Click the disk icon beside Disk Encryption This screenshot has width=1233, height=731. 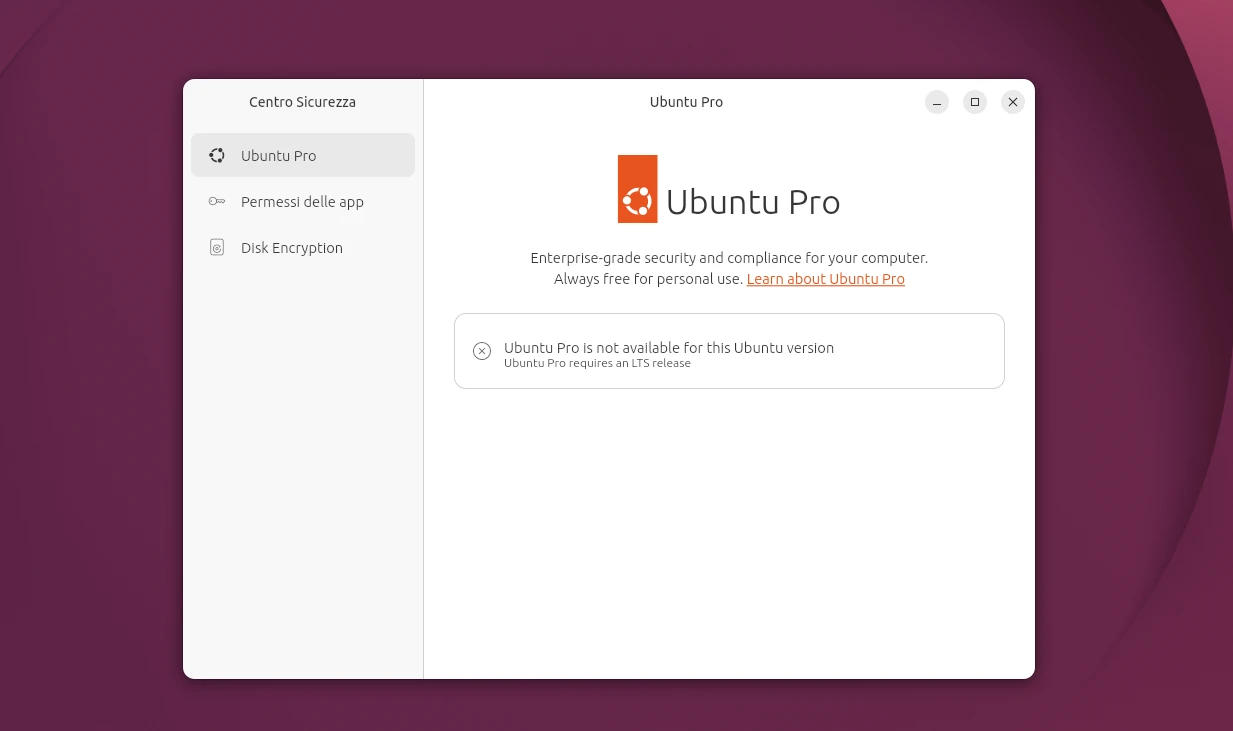(217, 247)
